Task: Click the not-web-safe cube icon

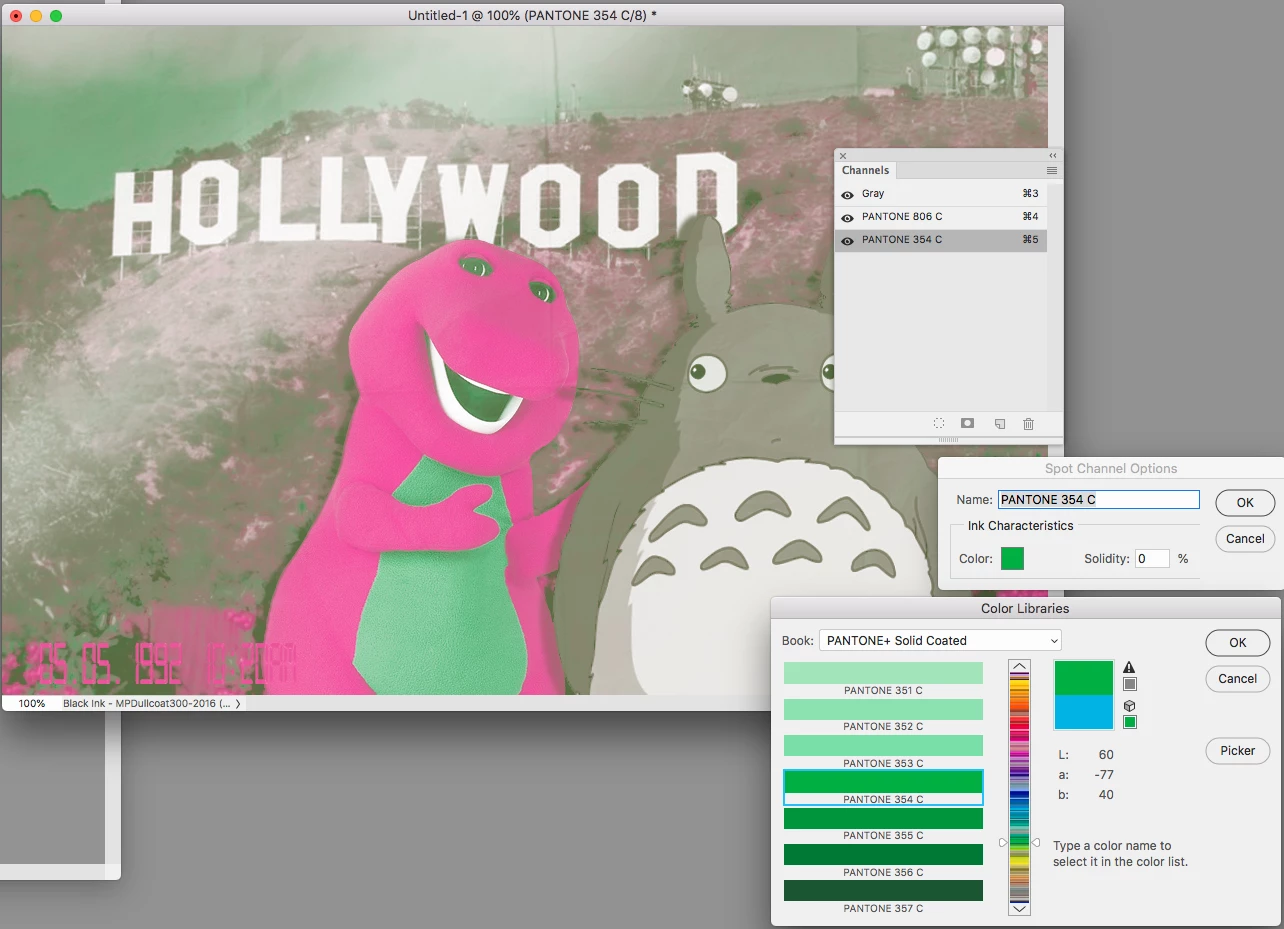Action: pyautogui.click(x=1130, y=705)
